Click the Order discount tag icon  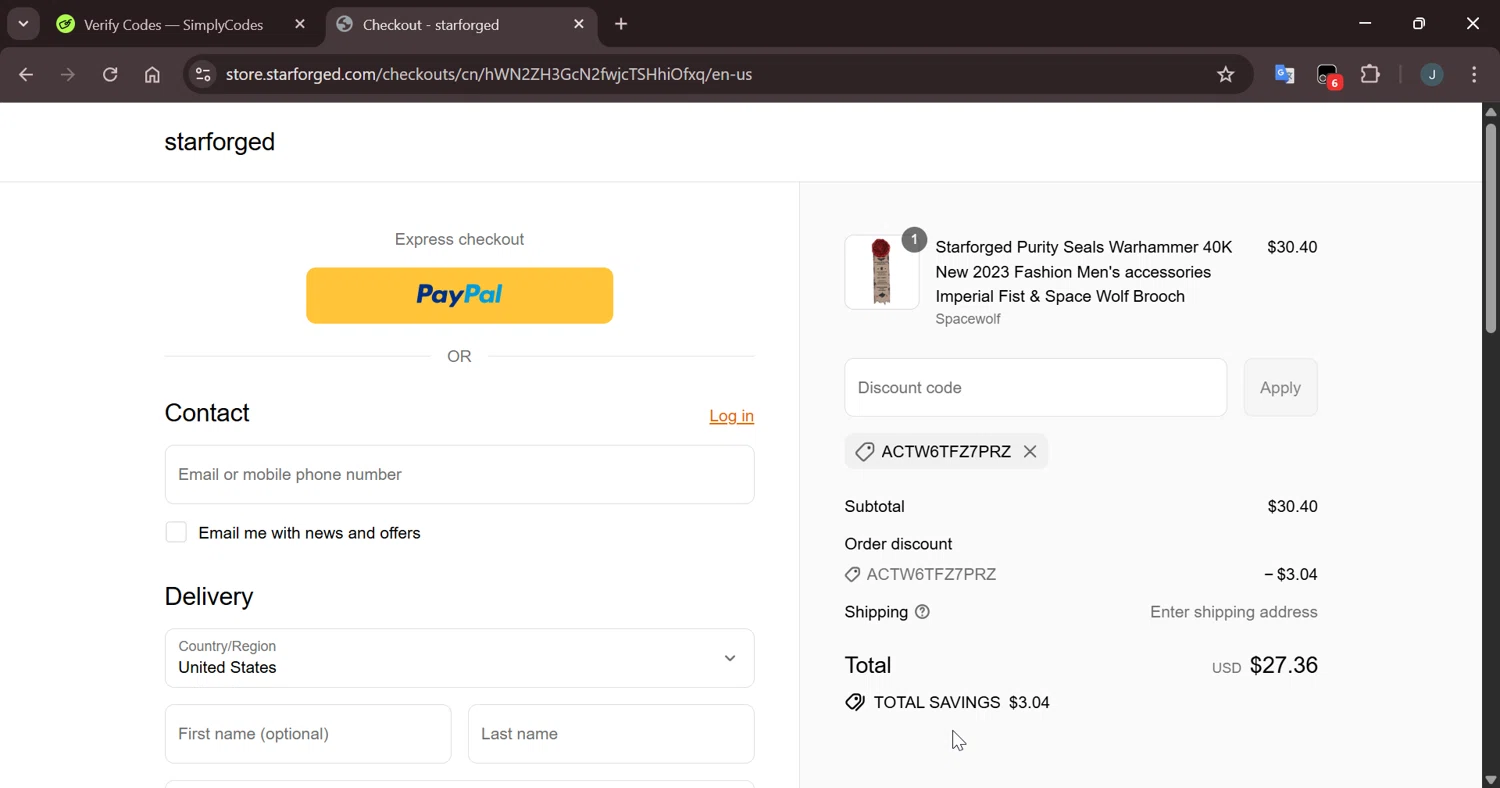pos(853,575)
